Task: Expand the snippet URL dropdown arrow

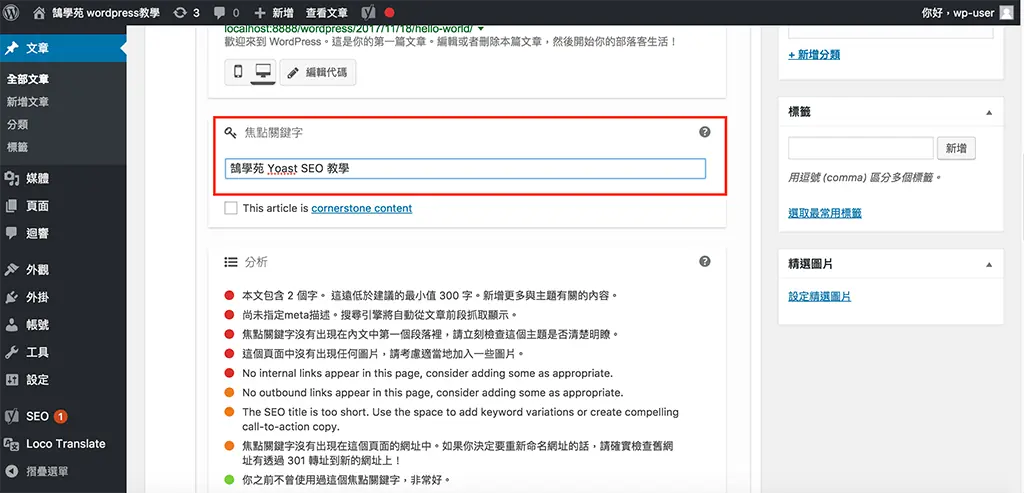Action: 481,29
